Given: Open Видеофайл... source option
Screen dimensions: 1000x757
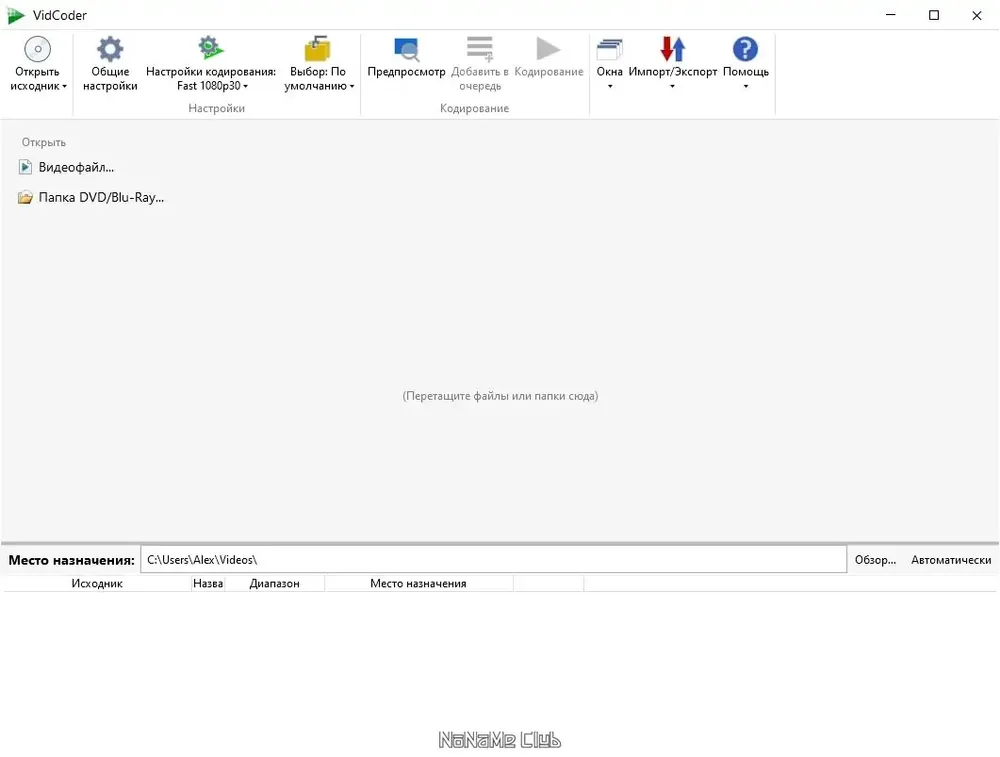Looking at the screenshot, I should click(x=67, y=167).
